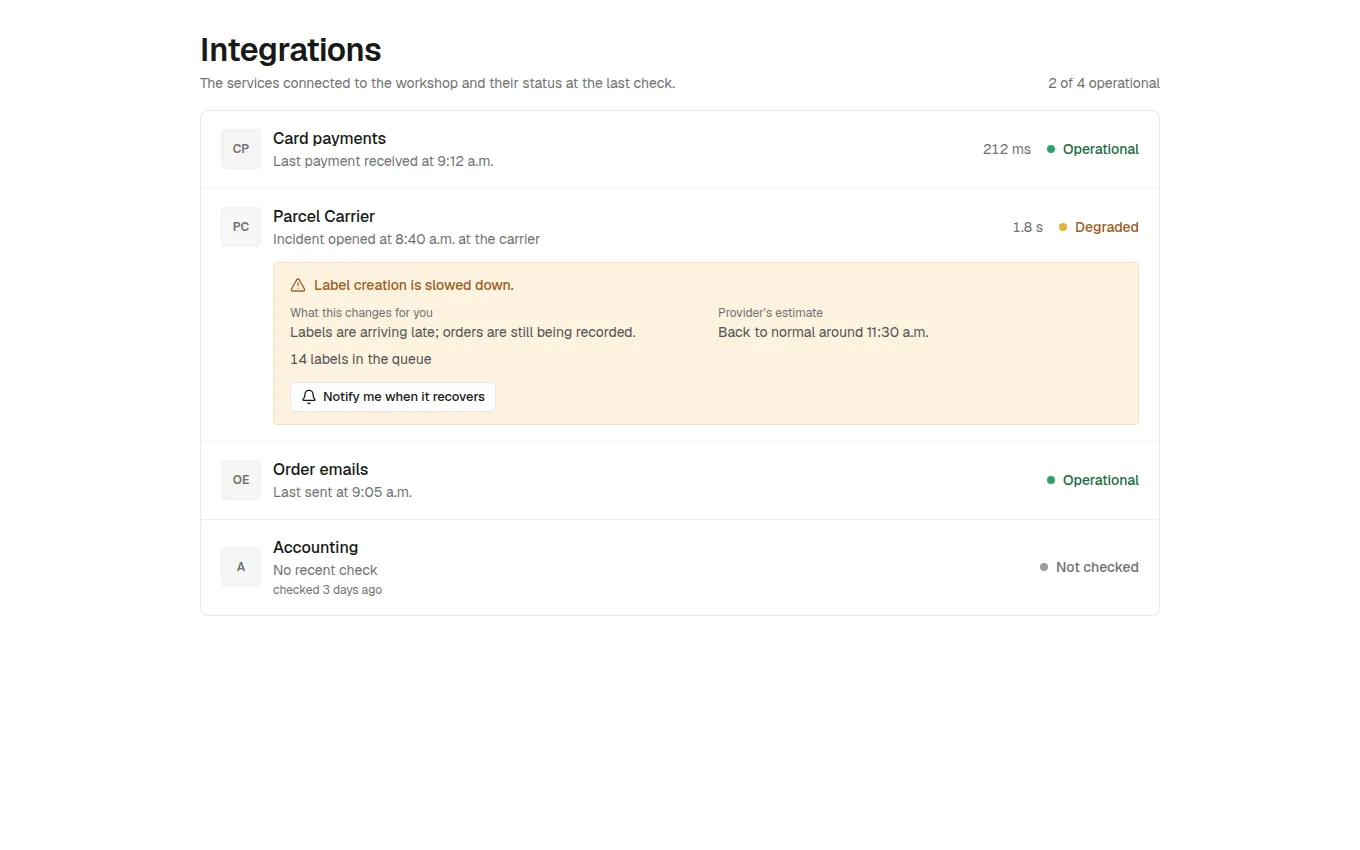Click What this changes for you label
1360x850 pixels.
click(361, 313)
